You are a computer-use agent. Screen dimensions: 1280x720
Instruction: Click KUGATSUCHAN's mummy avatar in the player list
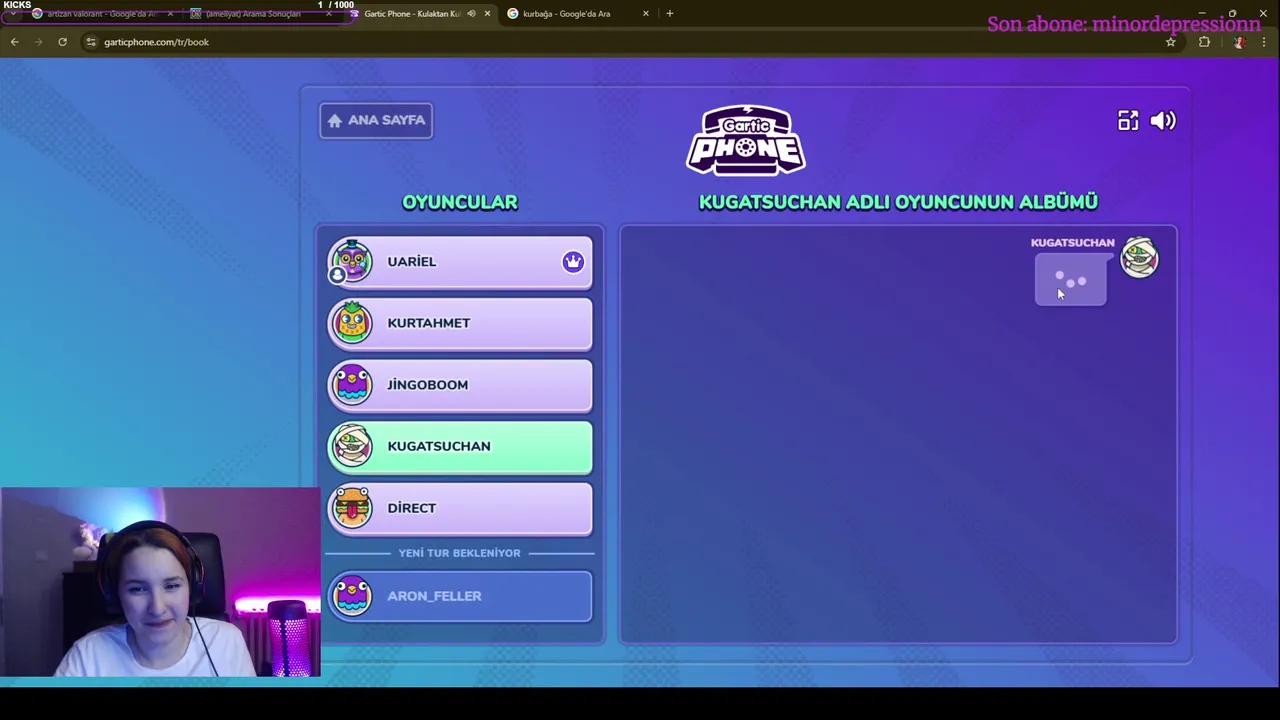click(x=351, y=446)
